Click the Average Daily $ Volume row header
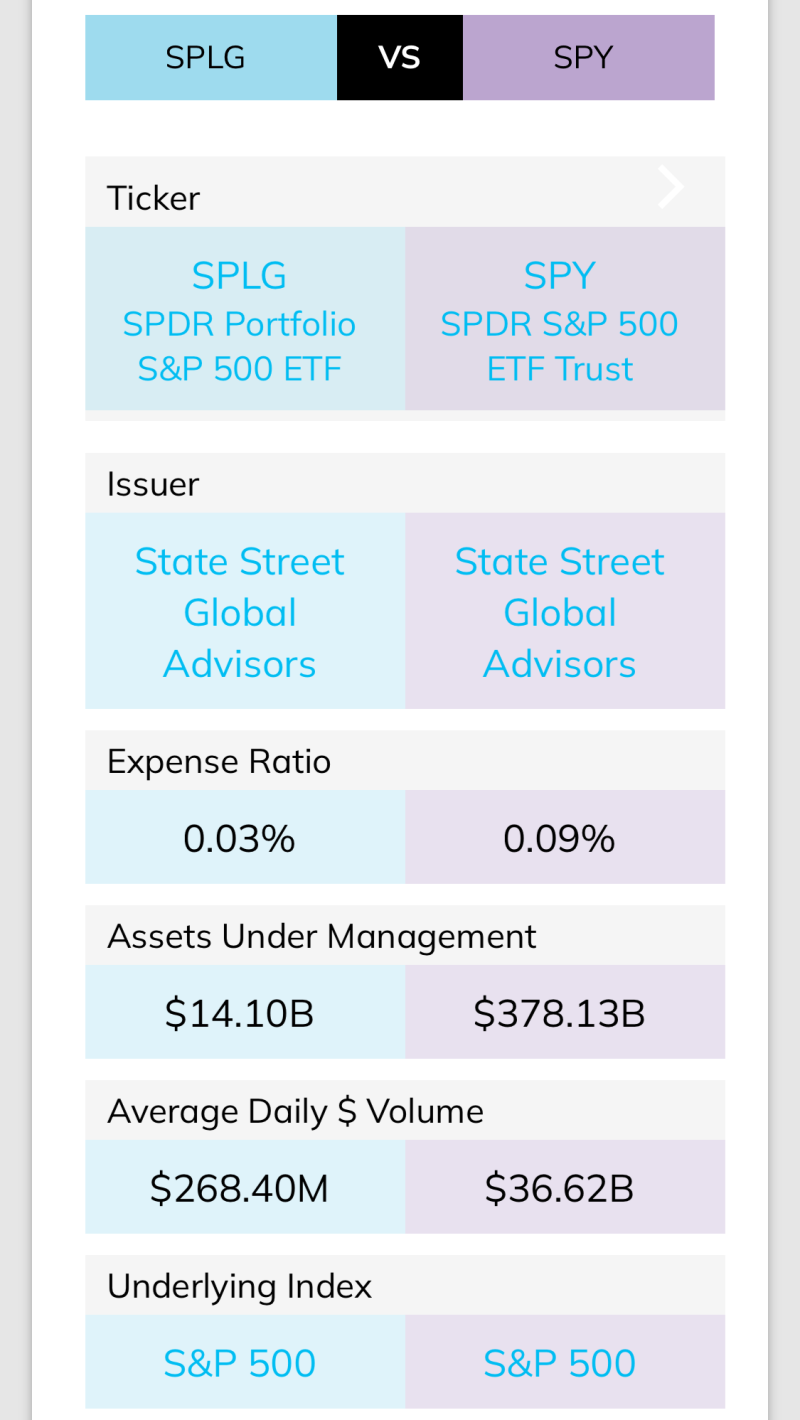Viewport: 800px width, 1420px height. (x=296, y=1110)
